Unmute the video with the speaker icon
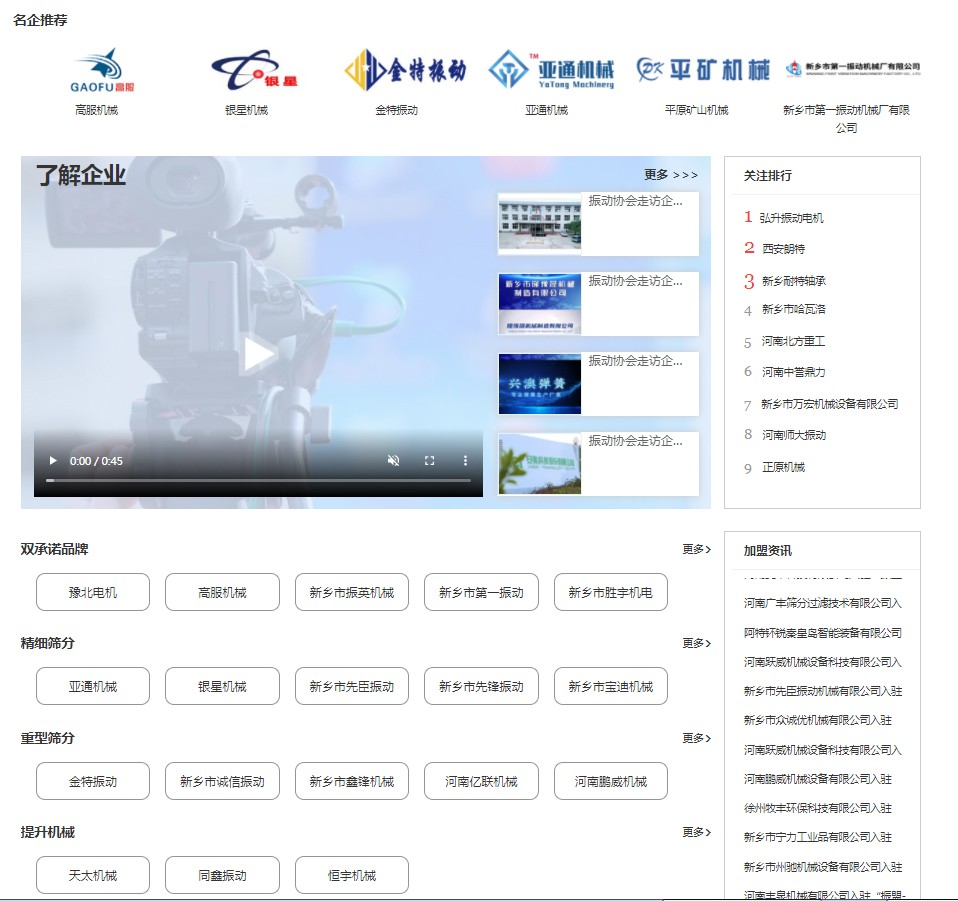958x901 pixels. pos(393,461)
